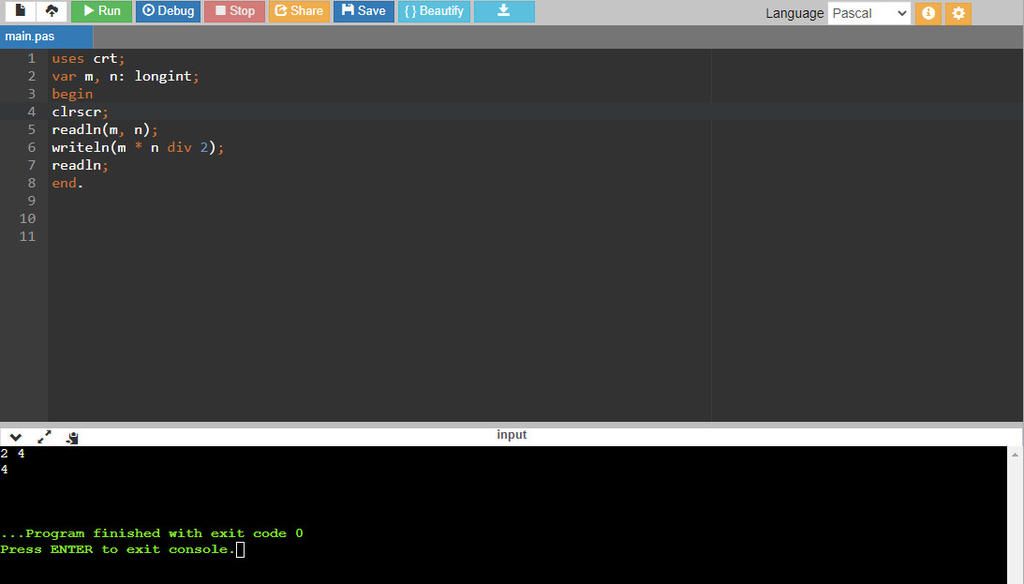The width and height of the screenshot is (1024, 584).
Task: Stop the running program
Action: [x=234, y=11]
